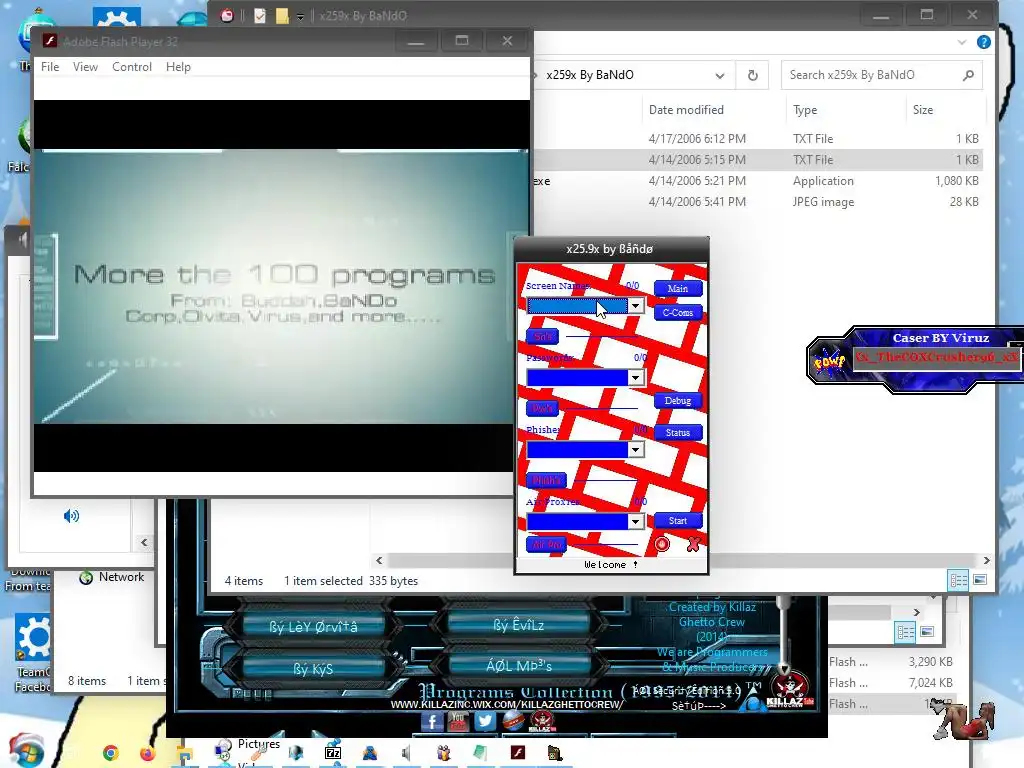Click the Twitter icon in Killaz window

[485, 722]
